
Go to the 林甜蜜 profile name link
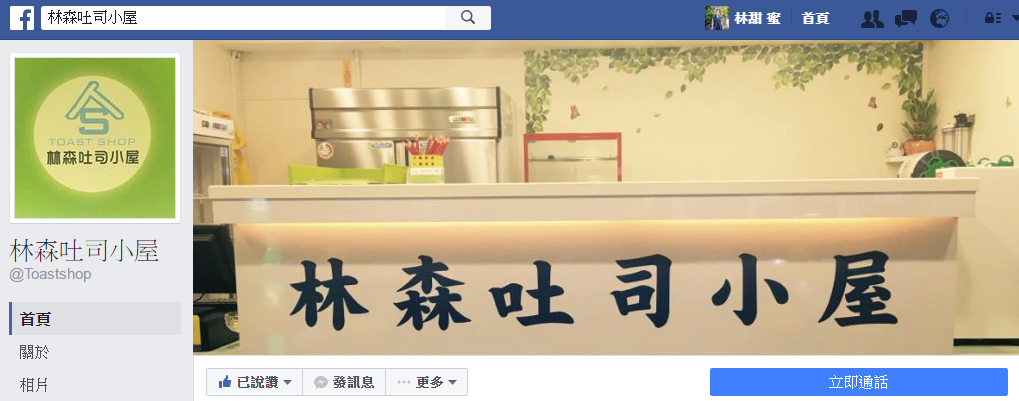click(757, 19)
